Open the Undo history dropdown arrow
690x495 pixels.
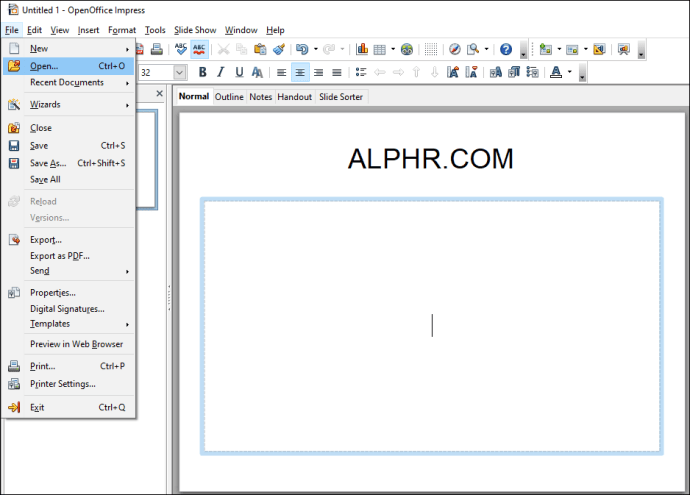(x=316, y=49)
